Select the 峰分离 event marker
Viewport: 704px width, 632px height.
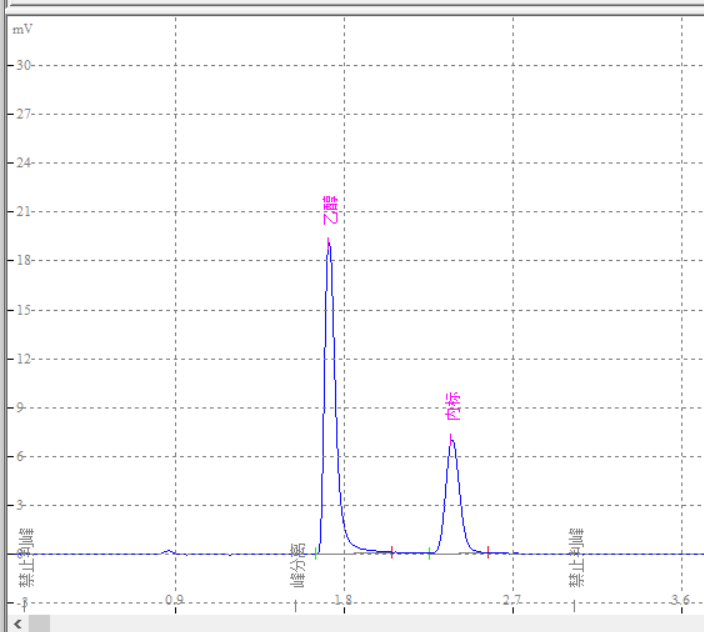coord(297,565)
